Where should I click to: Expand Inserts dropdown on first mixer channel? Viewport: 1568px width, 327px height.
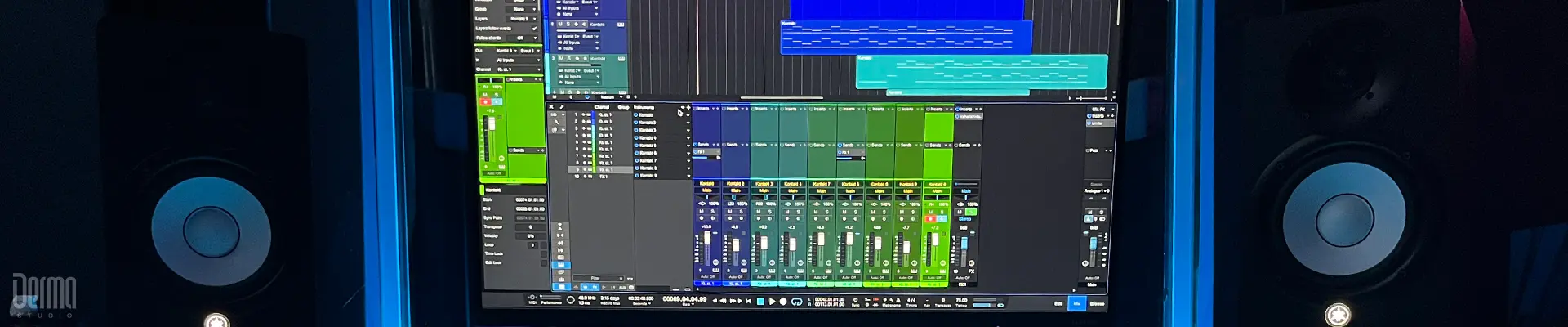tap(715, 109)
